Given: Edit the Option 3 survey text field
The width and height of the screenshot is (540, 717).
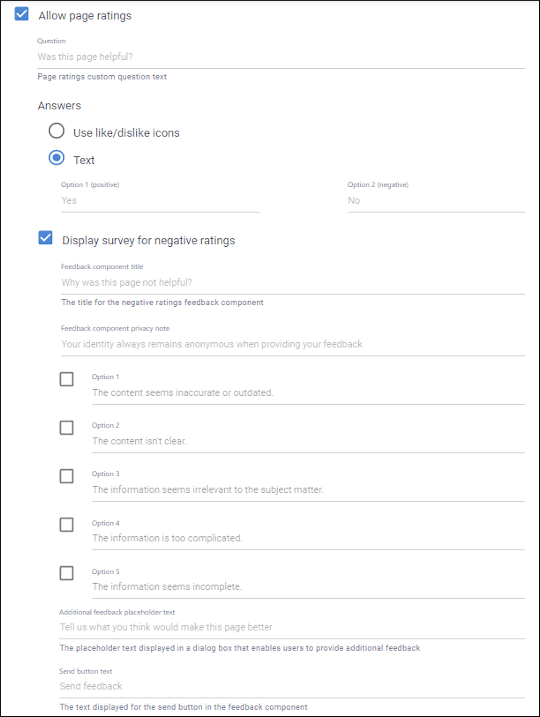Looking at the screenshot, I should [308, 490].
